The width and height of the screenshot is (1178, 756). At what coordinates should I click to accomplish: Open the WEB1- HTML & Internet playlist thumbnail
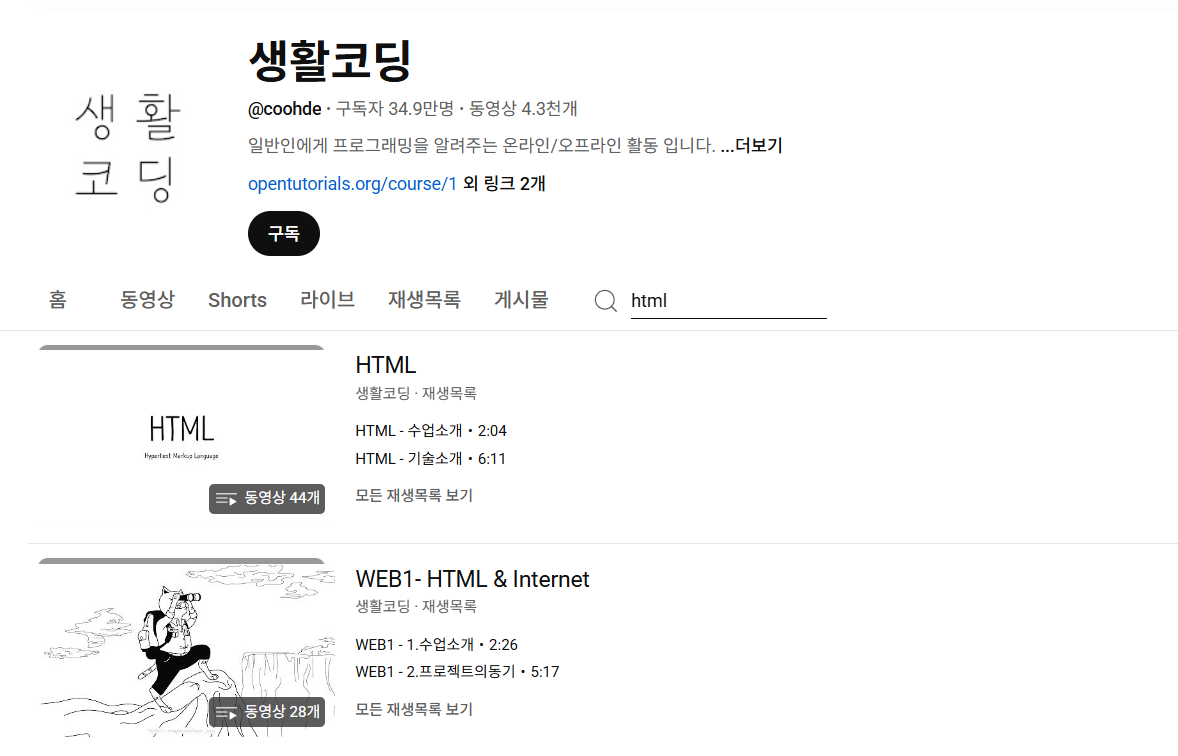182,646
